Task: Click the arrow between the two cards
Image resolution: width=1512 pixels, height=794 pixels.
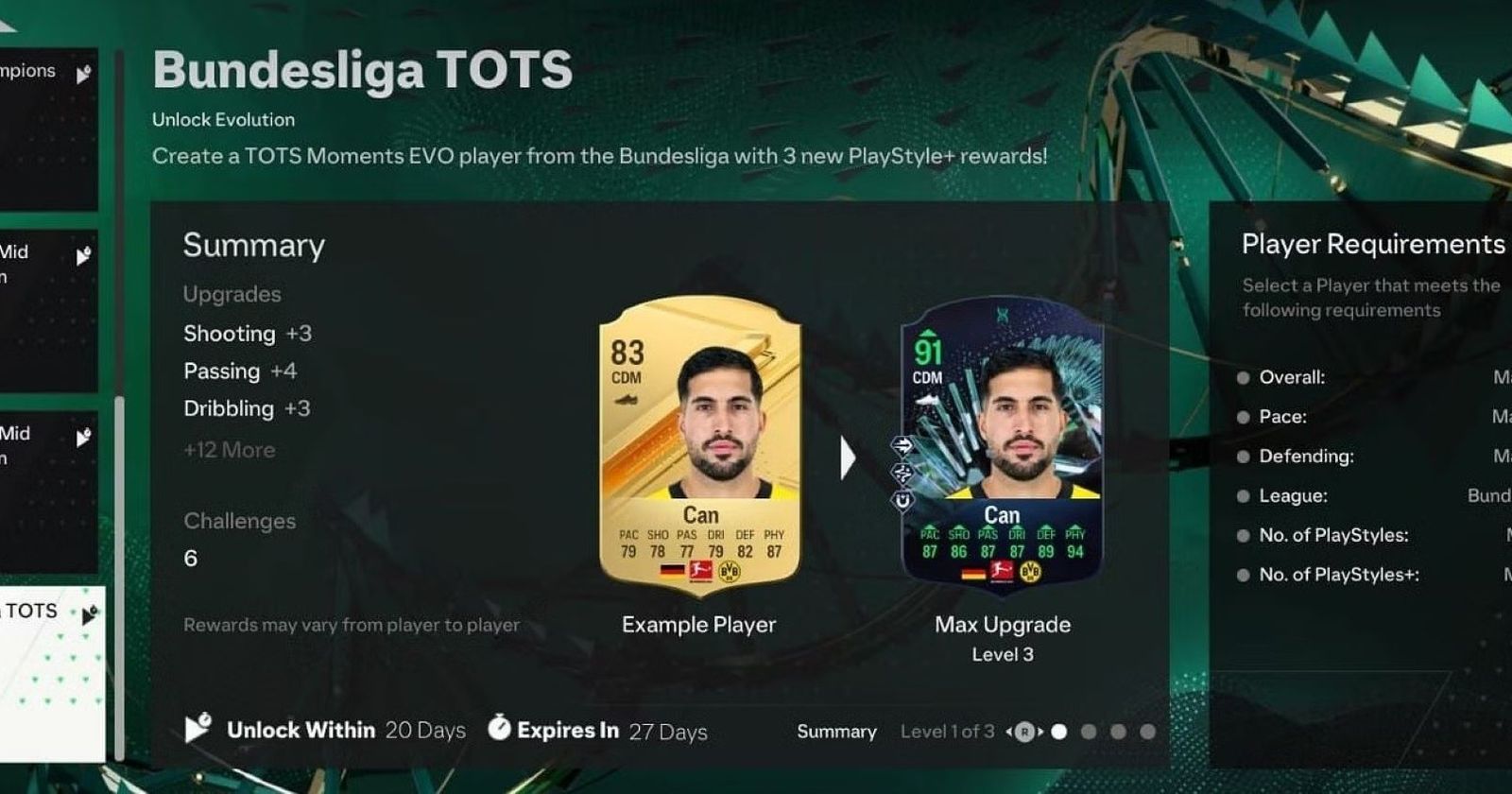Action: (848, 457)
